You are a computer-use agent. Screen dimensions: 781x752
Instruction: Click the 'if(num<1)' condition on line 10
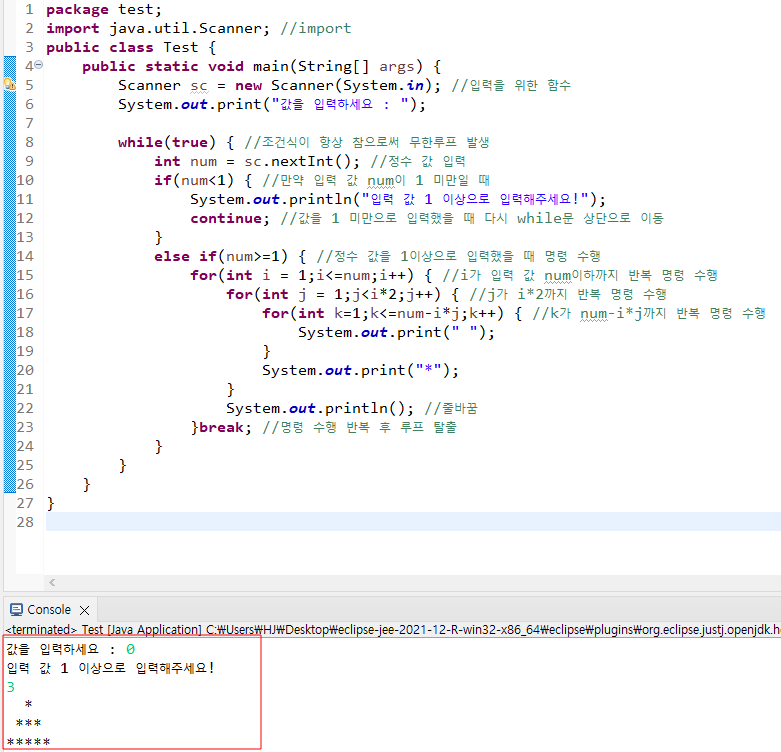193,180
